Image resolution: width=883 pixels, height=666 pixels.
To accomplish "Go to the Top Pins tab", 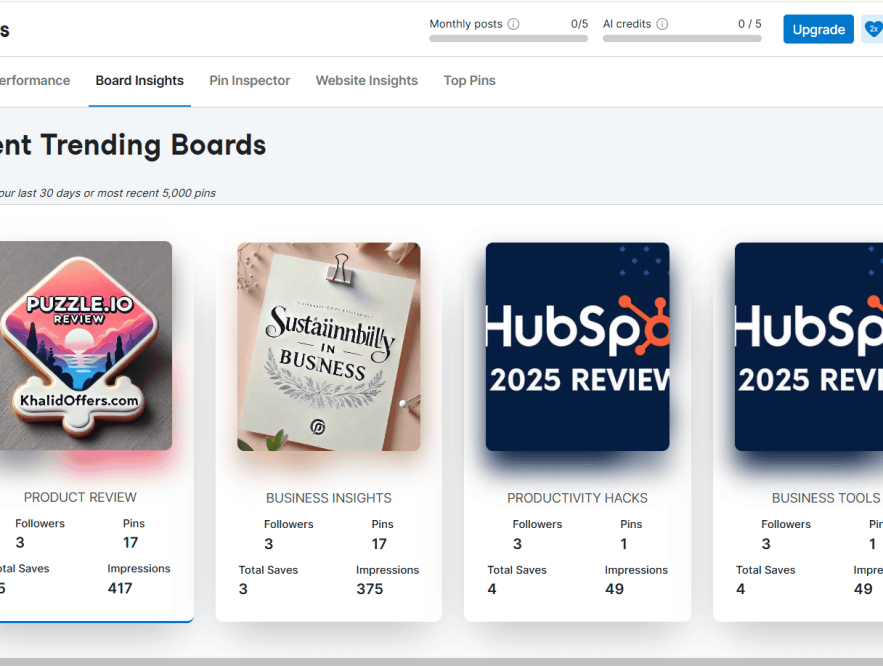I will [x=470, y=81].
